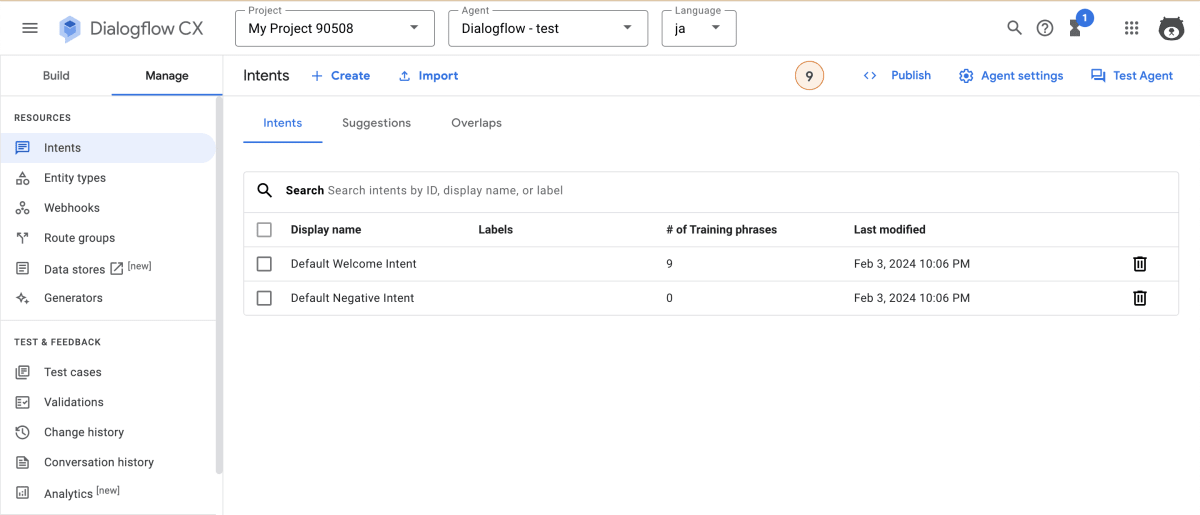Click the external link icon beside Data stores

coord(116,269)
